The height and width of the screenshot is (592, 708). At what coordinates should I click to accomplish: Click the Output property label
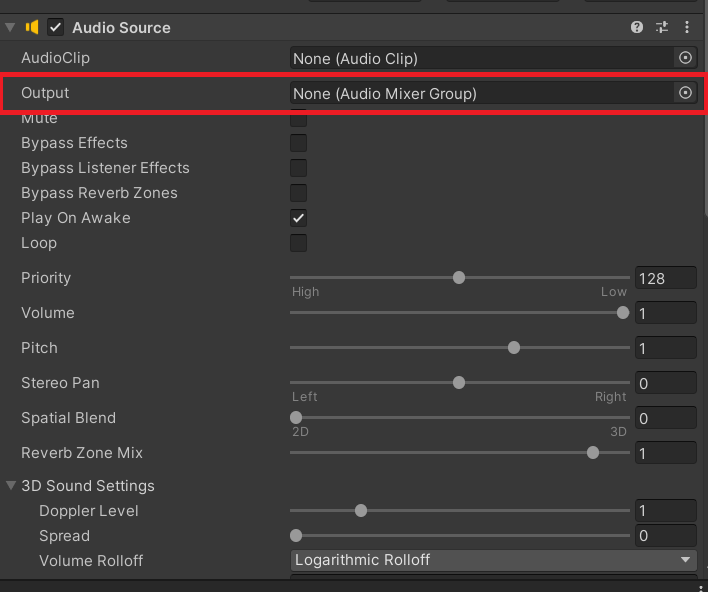45,93
